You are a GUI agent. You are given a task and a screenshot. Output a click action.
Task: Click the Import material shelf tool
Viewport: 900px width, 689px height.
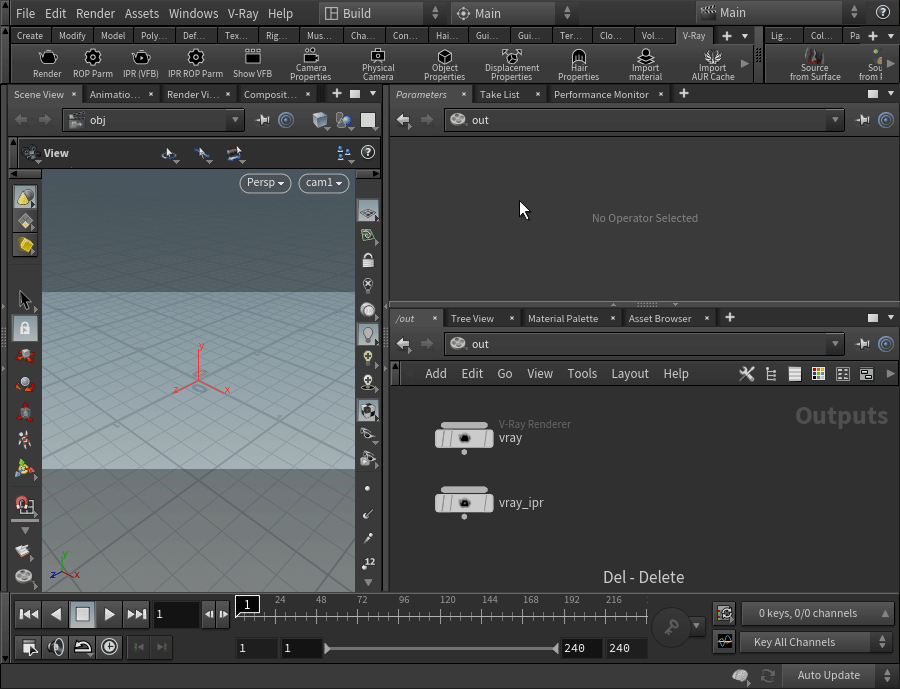(646, 64)
